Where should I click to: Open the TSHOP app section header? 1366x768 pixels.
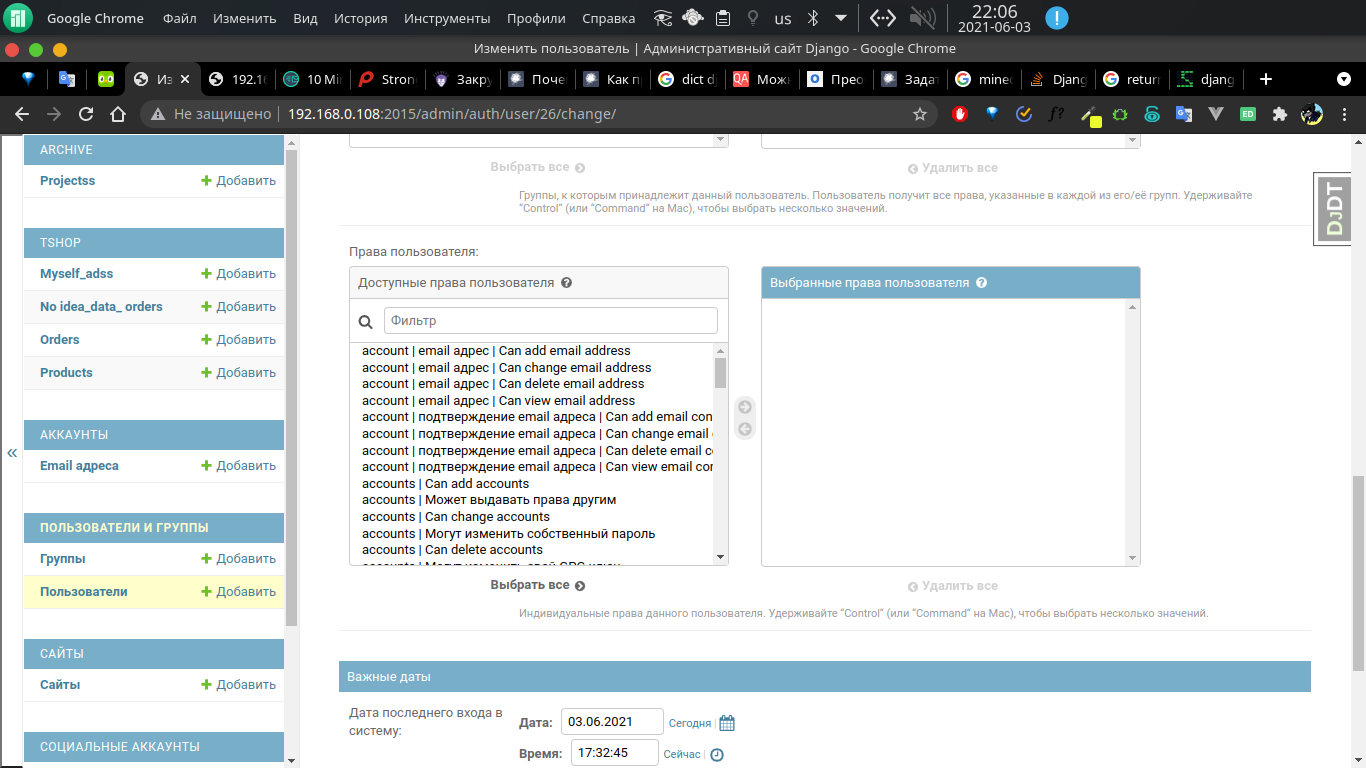pyautogui.click(x=61, y=243)
